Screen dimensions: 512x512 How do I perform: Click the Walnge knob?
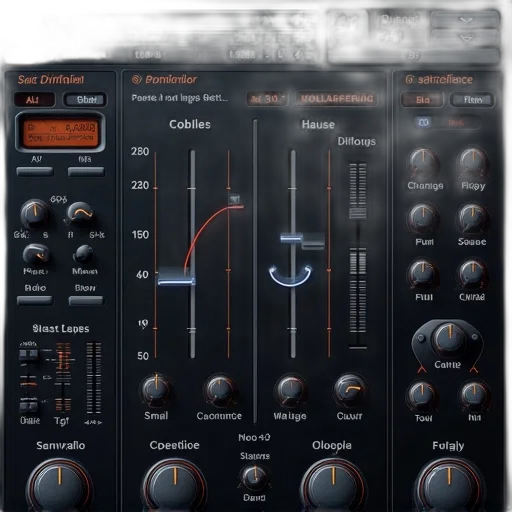point(291,391)
